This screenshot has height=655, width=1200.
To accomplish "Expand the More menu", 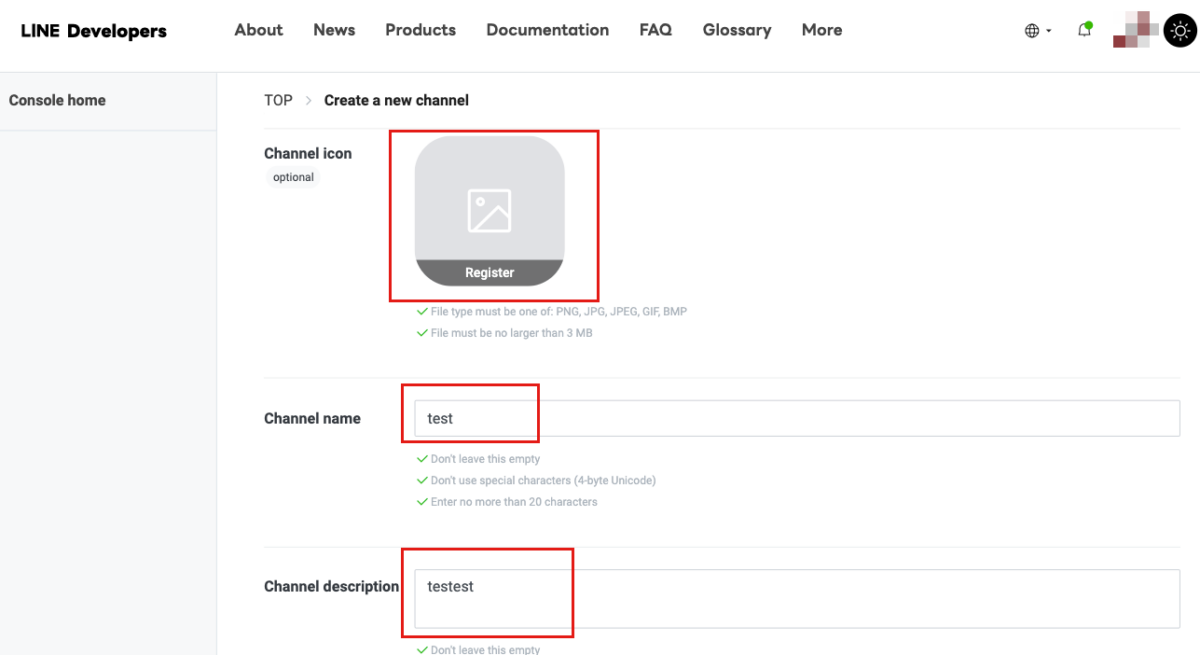I will (821, 30).
